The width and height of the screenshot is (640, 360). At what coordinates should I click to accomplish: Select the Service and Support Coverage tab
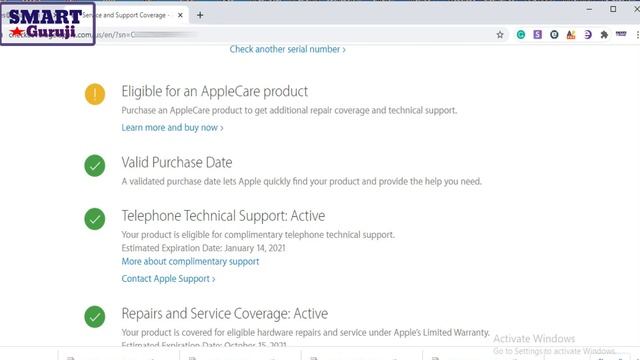click(x=131, y=15)
